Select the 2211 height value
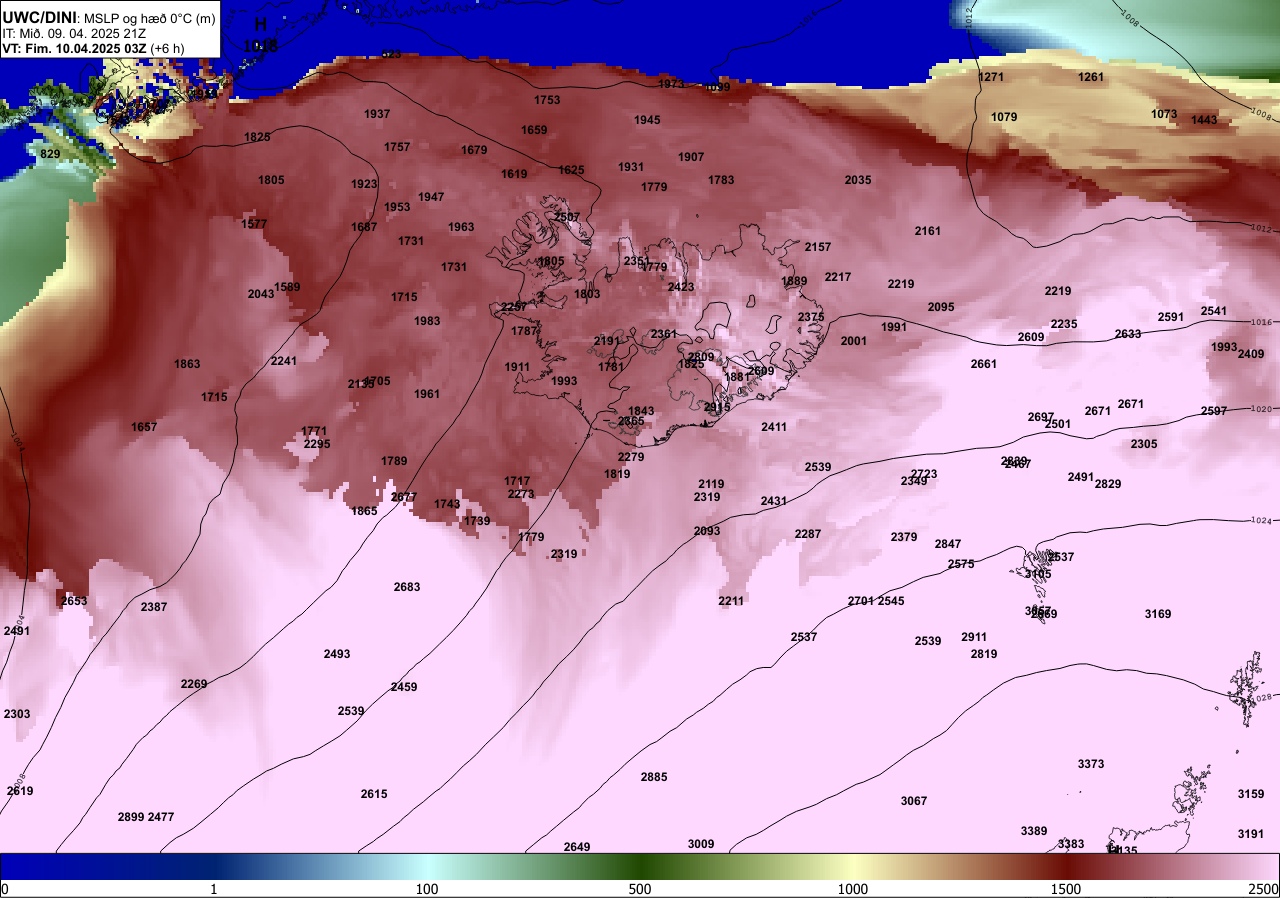 [x=731, y=601]
